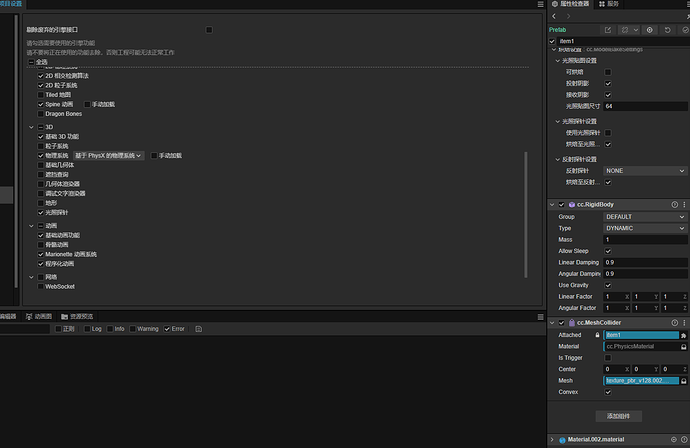
Task: Enable WebSocket checkbox
Action: 40,286
